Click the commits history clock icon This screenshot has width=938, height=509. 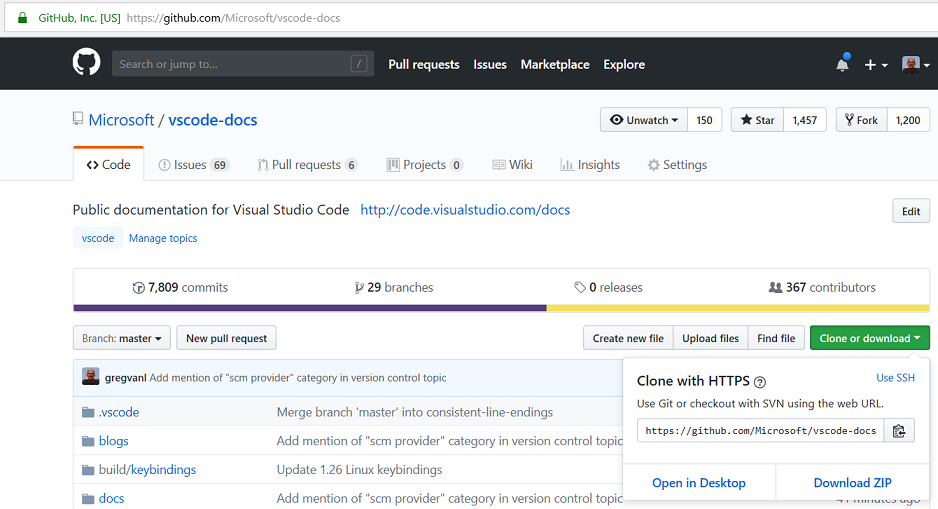[x=138, y=288]
